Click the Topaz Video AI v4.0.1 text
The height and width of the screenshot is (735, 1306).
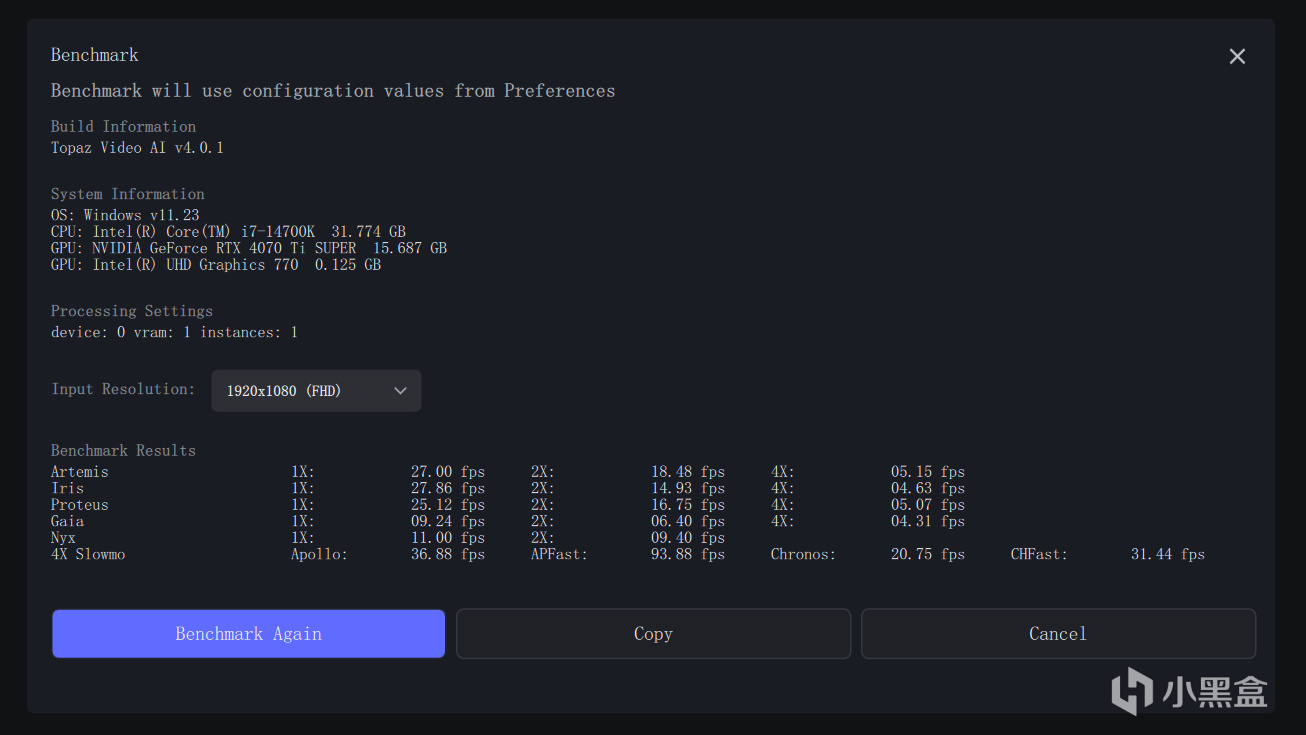(138, 148)
